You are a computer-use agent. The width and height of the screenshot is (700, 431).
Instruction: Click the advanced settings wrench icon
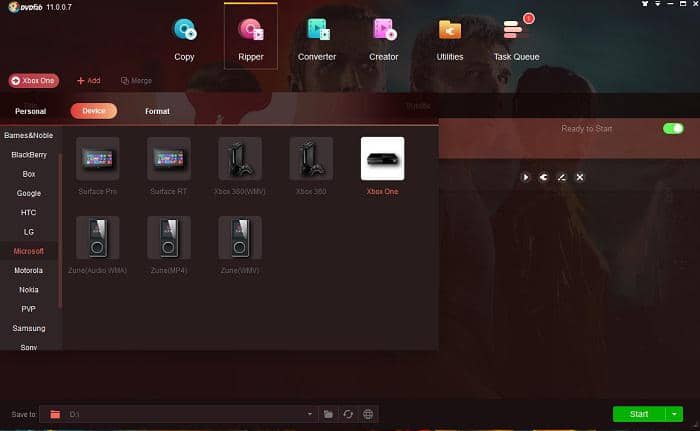tap(543, 177)
